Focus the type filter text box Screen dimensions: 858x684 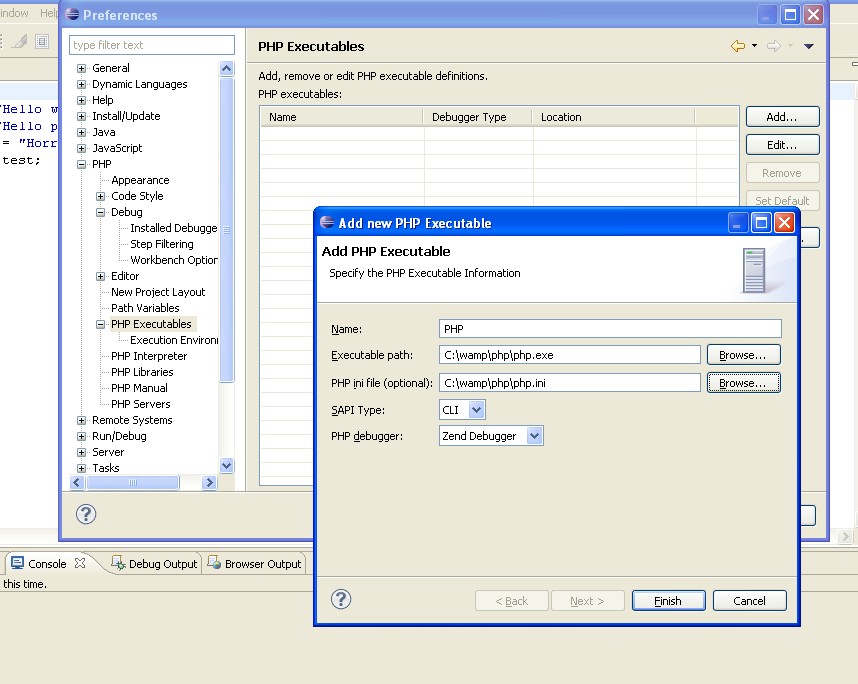click(x=152, y=45)
